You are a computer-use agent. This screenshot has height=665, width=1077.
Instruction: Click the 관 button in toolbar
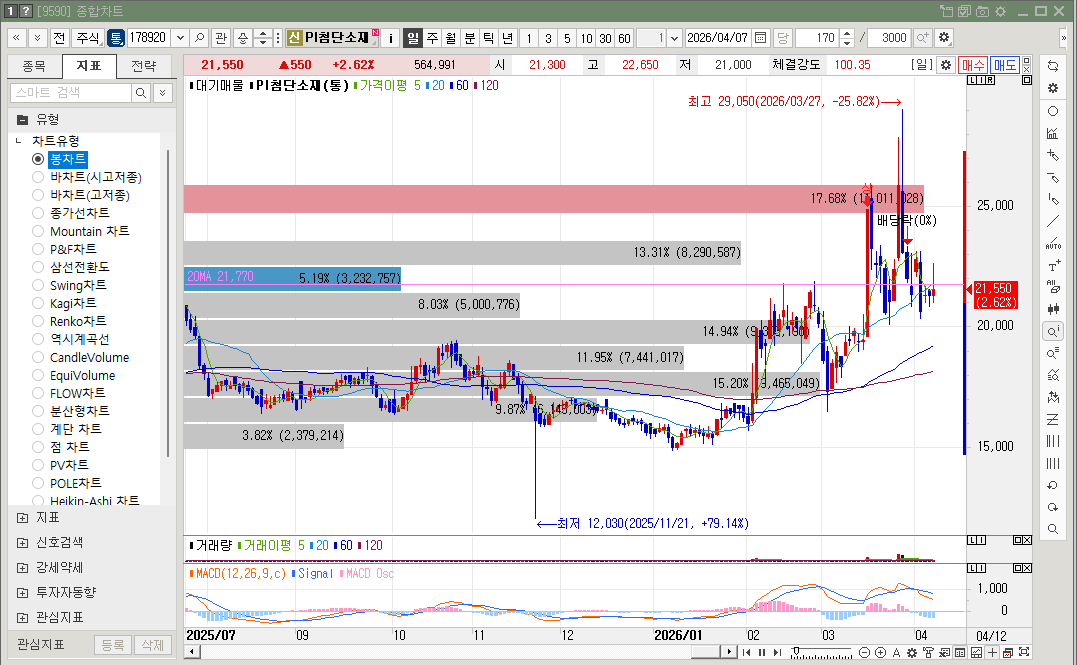pos(220,38)
